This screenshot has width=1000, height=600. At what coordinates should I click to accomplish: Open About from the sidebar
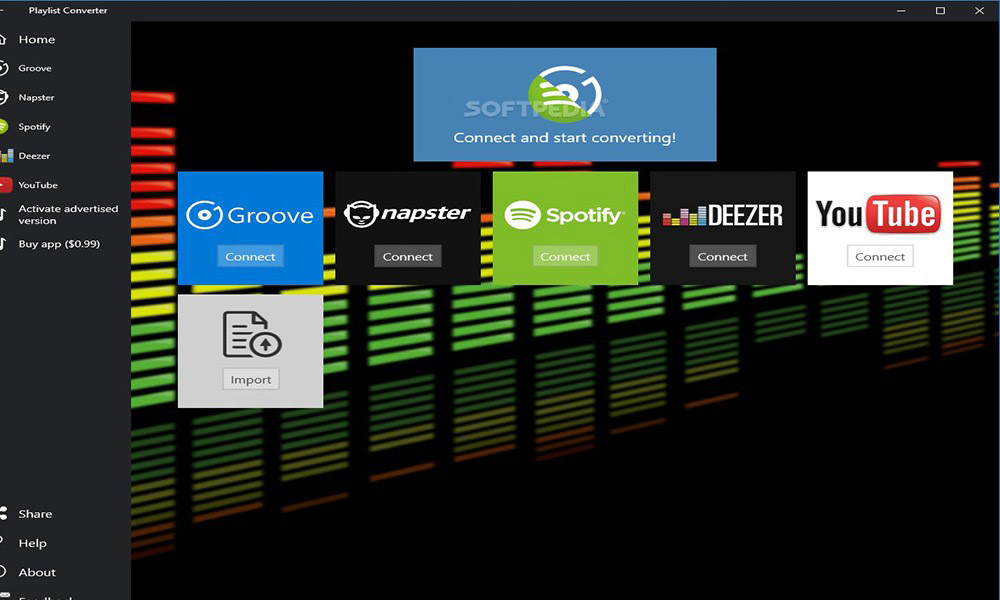click(37, 573)
